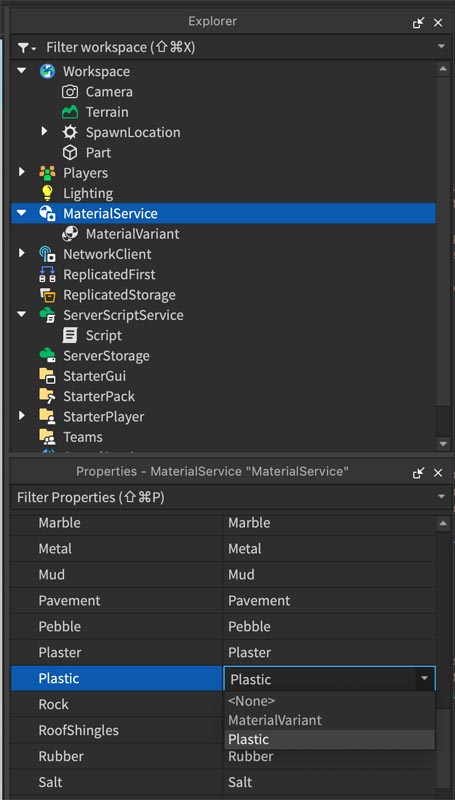Click the StarterPlayer folder icon

tap(47, 417)
